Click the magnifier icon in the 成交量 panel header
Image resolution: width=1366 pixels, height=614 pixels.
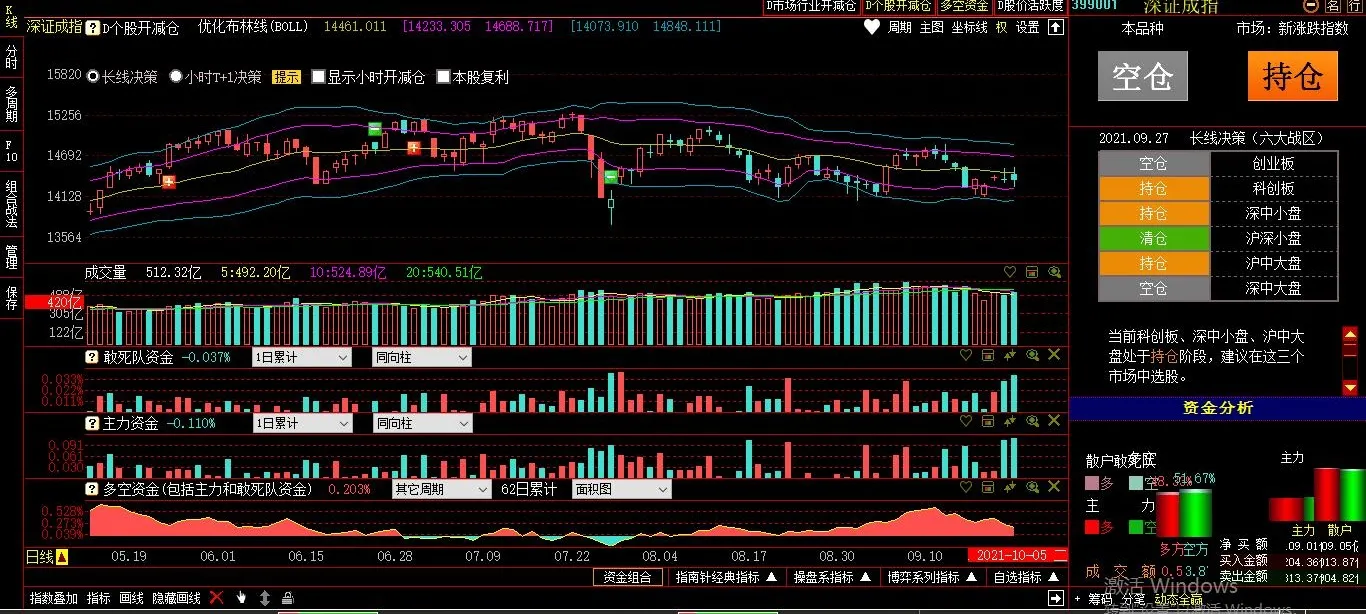(x=1055, y=272)
